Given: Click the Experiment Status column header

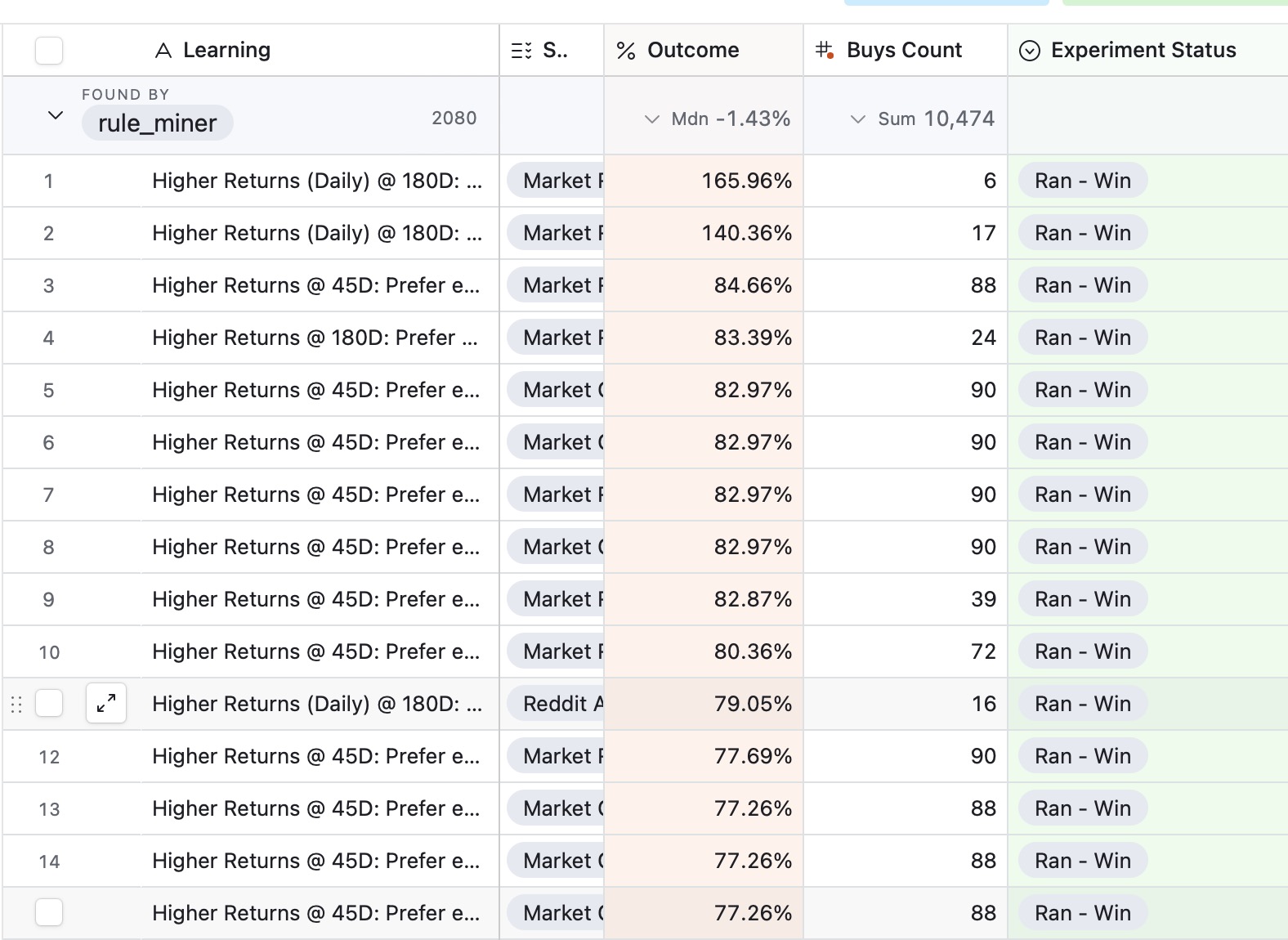Looking at the screenshot, I should 1143,51.
